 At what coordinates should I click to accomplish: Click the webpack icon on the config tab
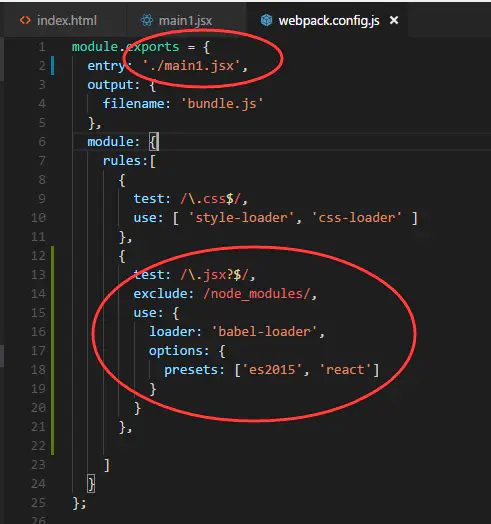266,20
